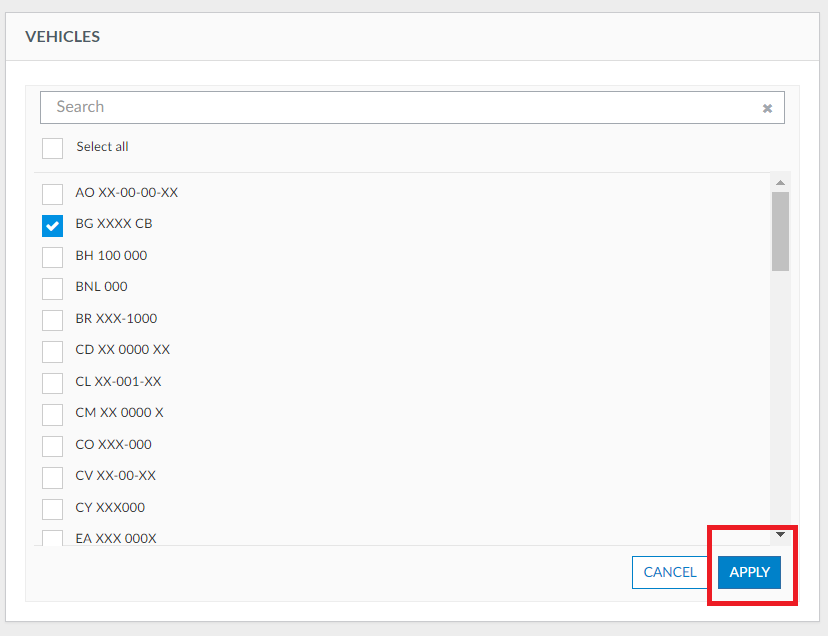Uncheck the BG XXXX CB vehicle
Viewport: 828px width, 636px height.
[x=52, y=225]
